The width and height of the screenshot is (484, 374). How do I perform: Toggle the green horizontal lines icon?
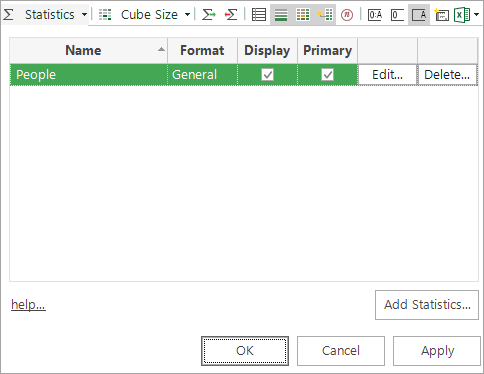281,15
